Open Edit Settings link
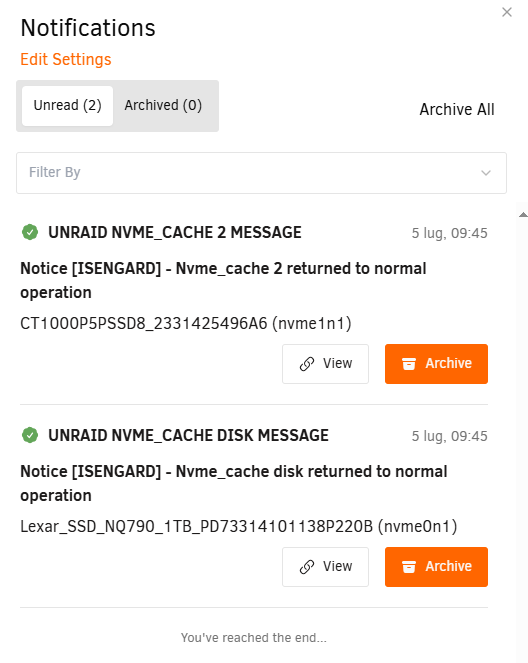The image size is (528, 663). coord(66,59)
